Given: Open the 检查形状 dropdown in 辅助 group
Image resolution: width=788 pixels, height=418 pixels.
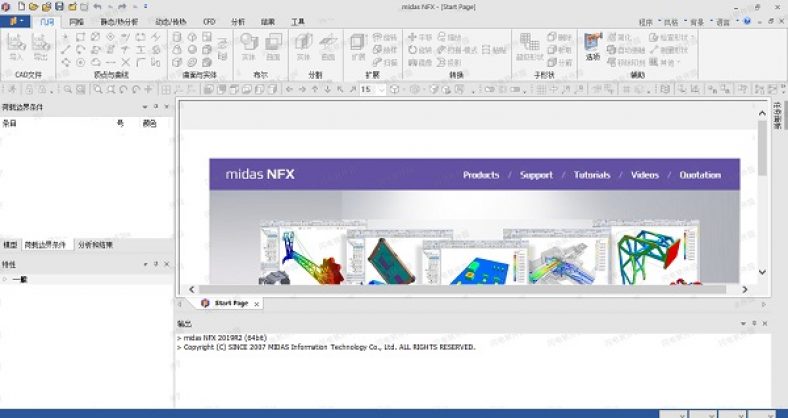Looking at the screenshot, I should [x=672, y=37].
